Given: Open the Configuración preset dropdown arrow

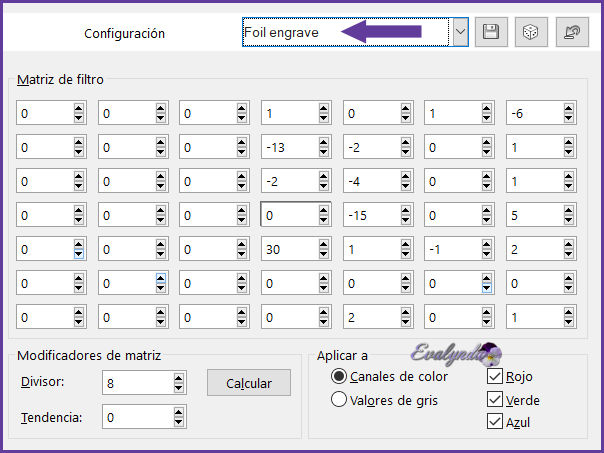Looking at the screenshot, I should pyautogui.click(x=460, y=32).
